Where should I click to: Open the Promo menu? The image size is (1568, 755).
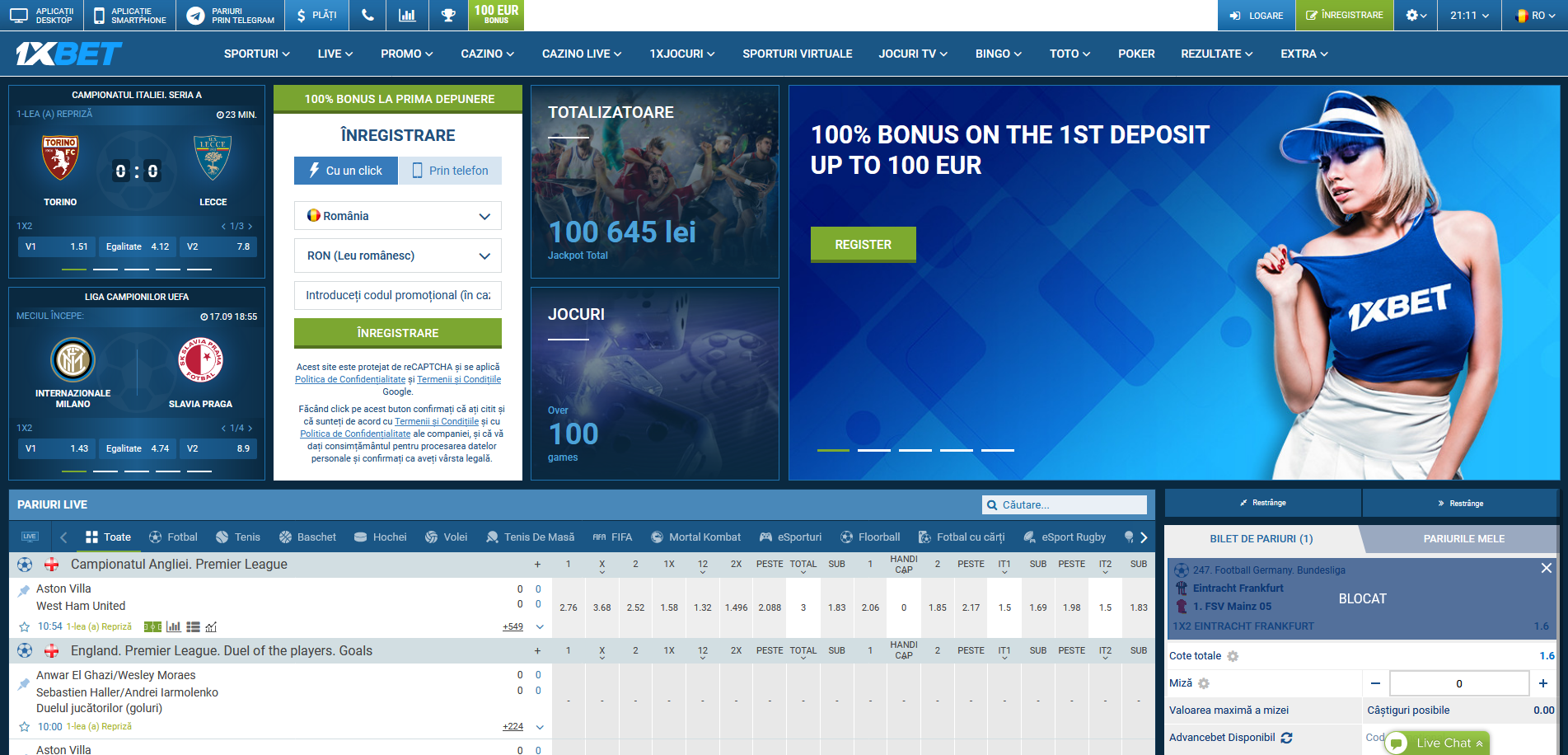coord(407,54)
